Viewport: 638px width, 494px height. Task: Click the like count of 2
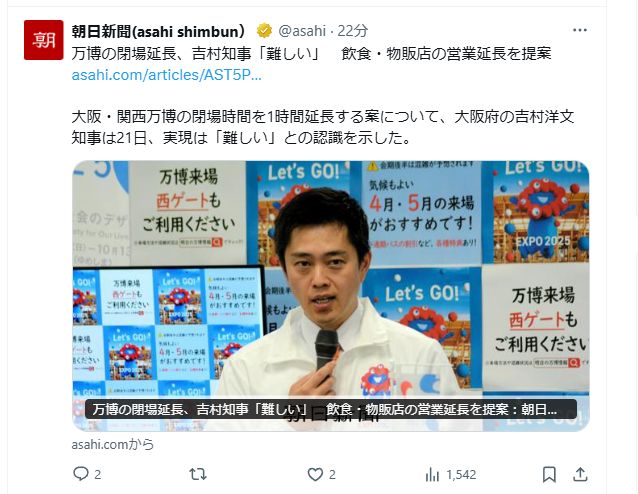coord(332,475)
